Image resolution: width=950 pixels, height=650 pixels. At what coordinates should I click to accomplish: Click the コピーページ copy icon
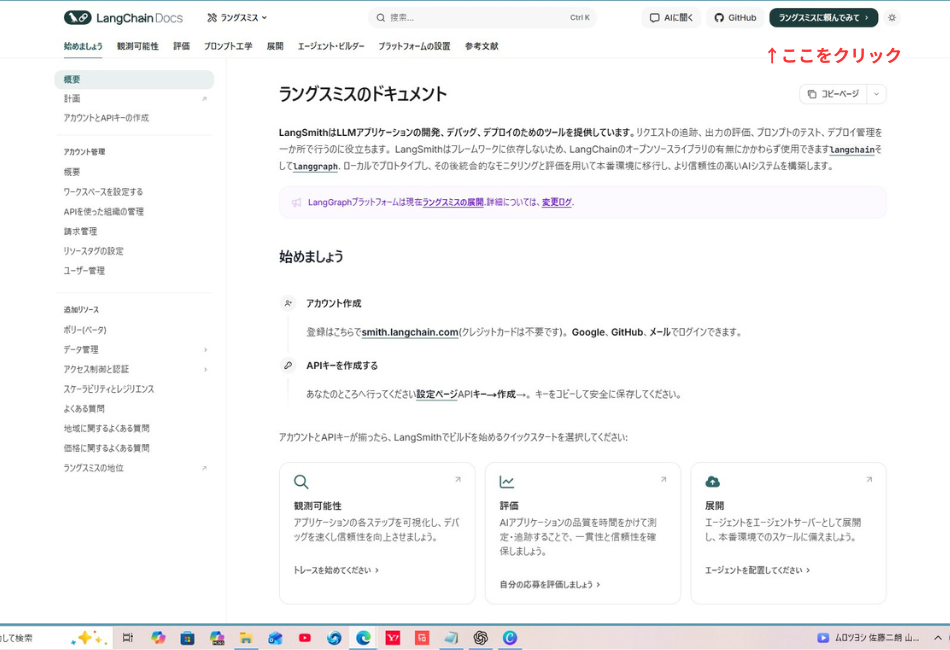(x=812, y=92)
